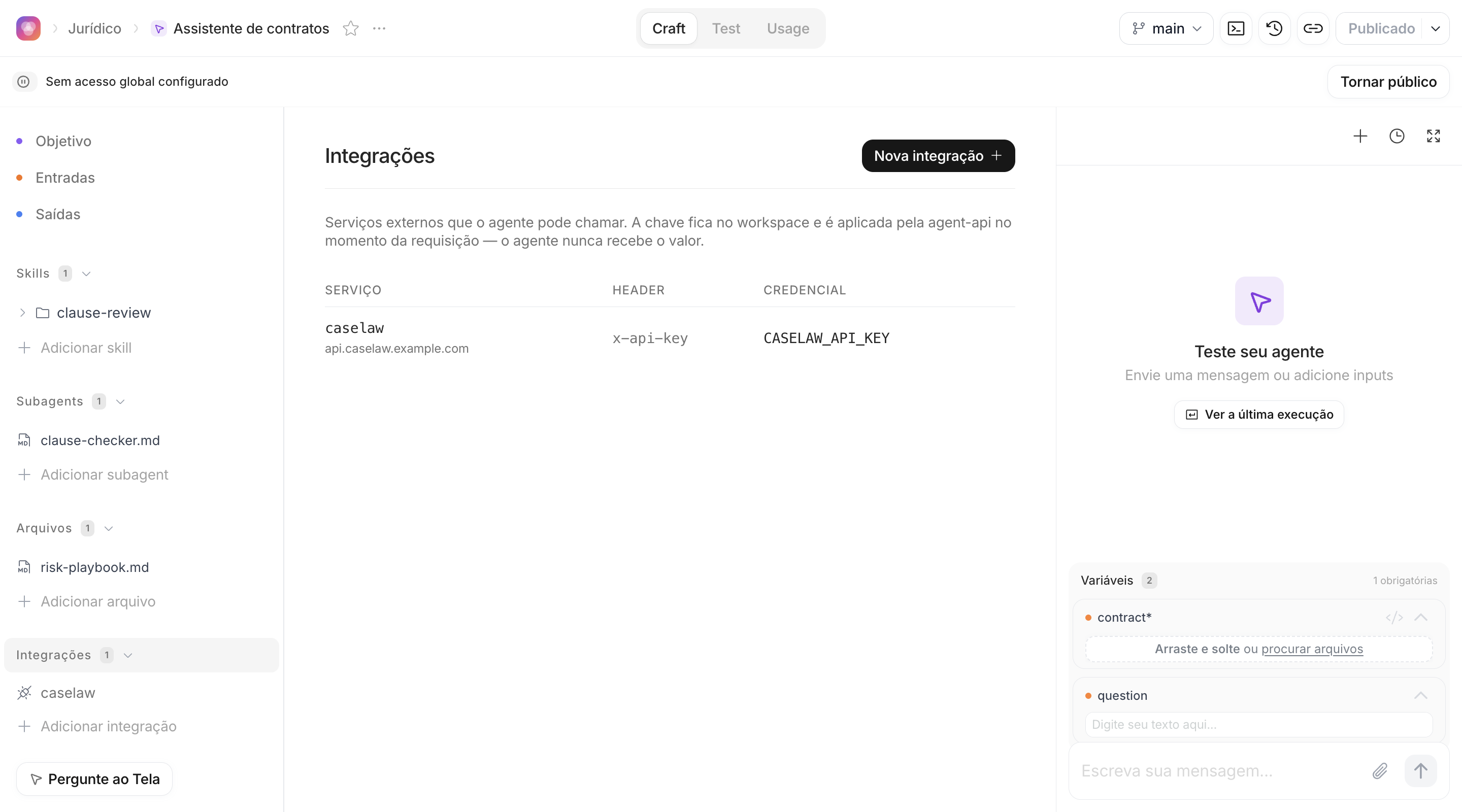The height and width of the screenshot is (812, 1462).
Task: Click procurar arquivos link
Action: 1312,649
